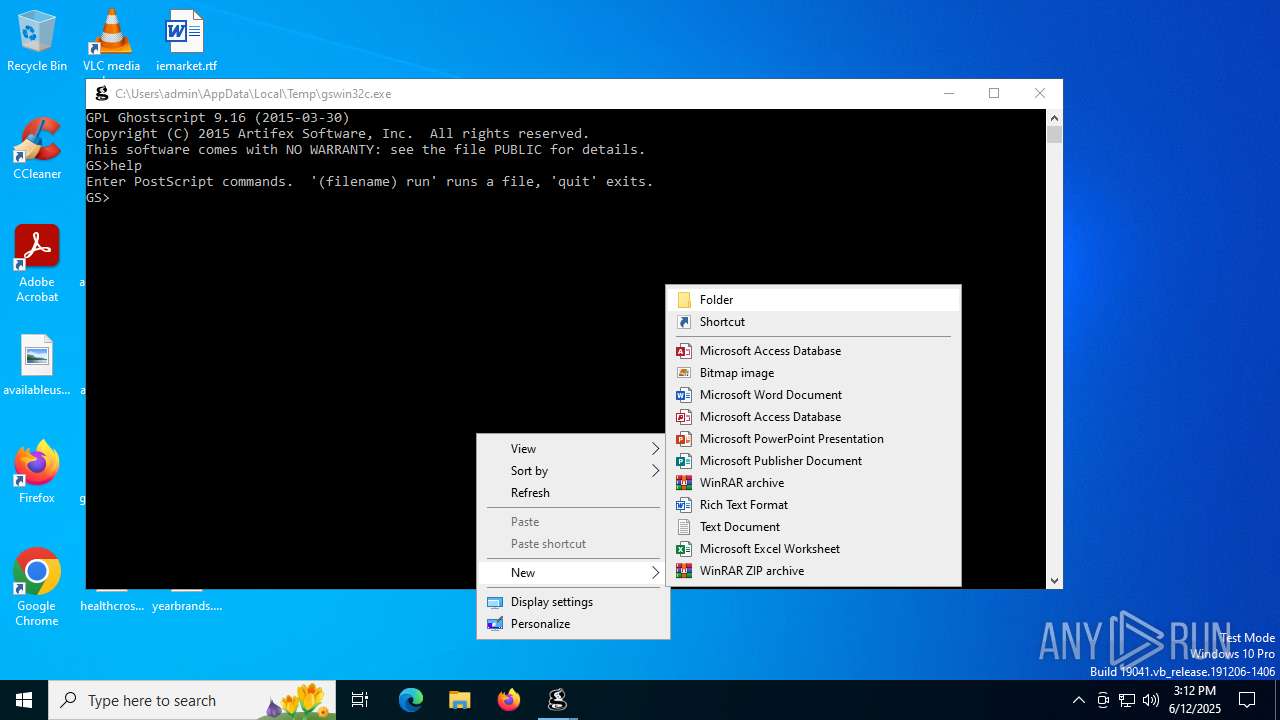Open the Recycle Bin desktop icon
Image resolution: width=1280 pixels, height=720 pixels.
[37, 40]
